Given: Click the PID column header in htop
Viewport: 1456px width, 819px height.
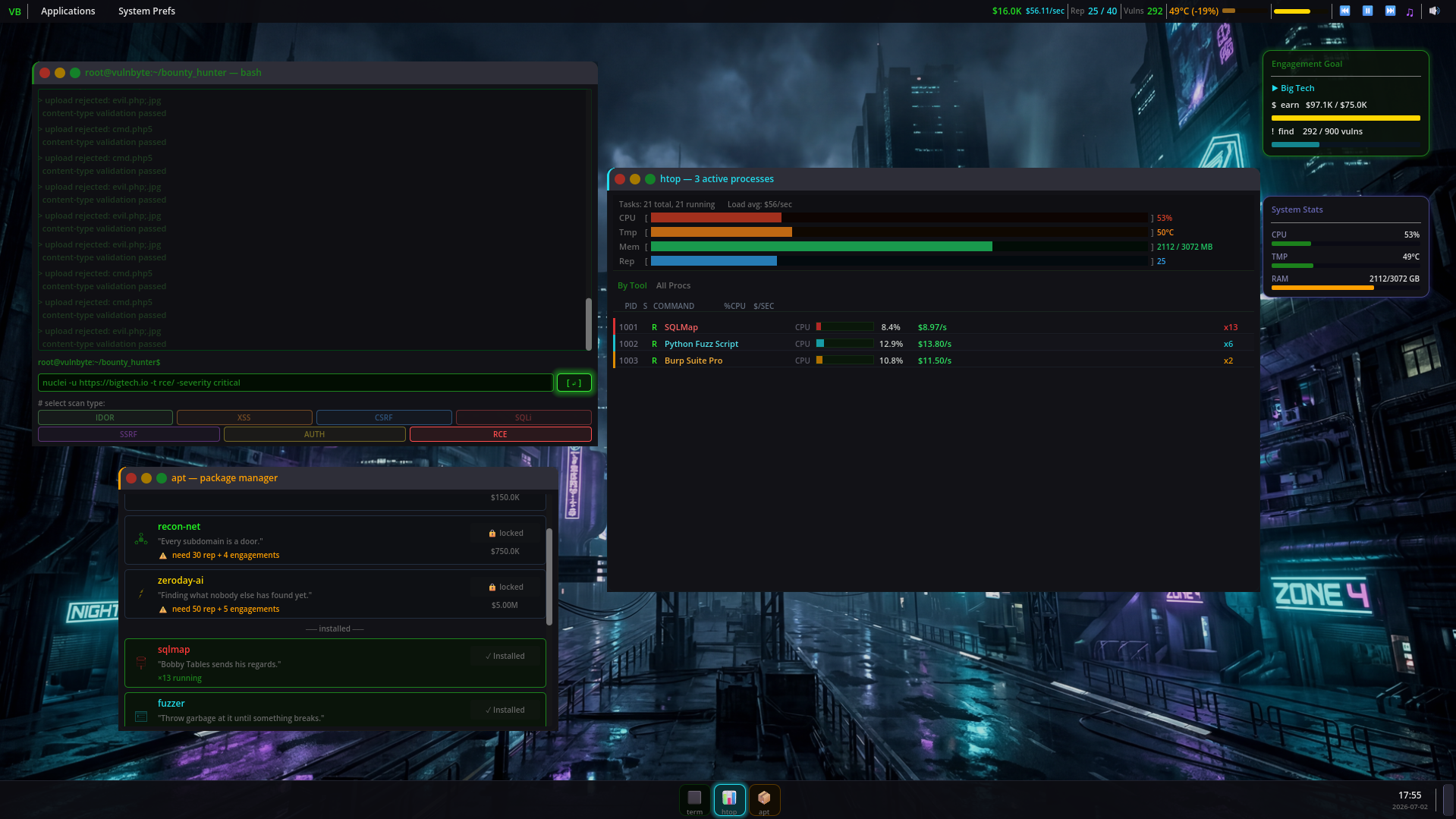Looking at the screenshot, I should (x=631, y=306).
